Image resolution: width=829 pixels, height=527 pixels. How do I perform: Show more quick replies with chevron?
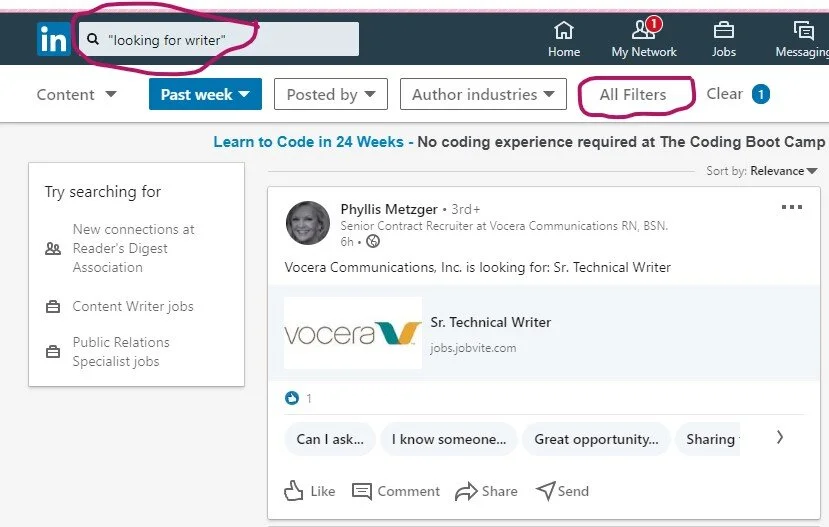[780, 437]
